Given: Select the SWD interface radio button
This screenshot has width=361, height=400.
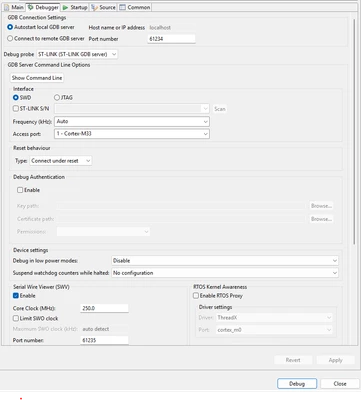Looking at the screenshot, I should tap(16, 98).
